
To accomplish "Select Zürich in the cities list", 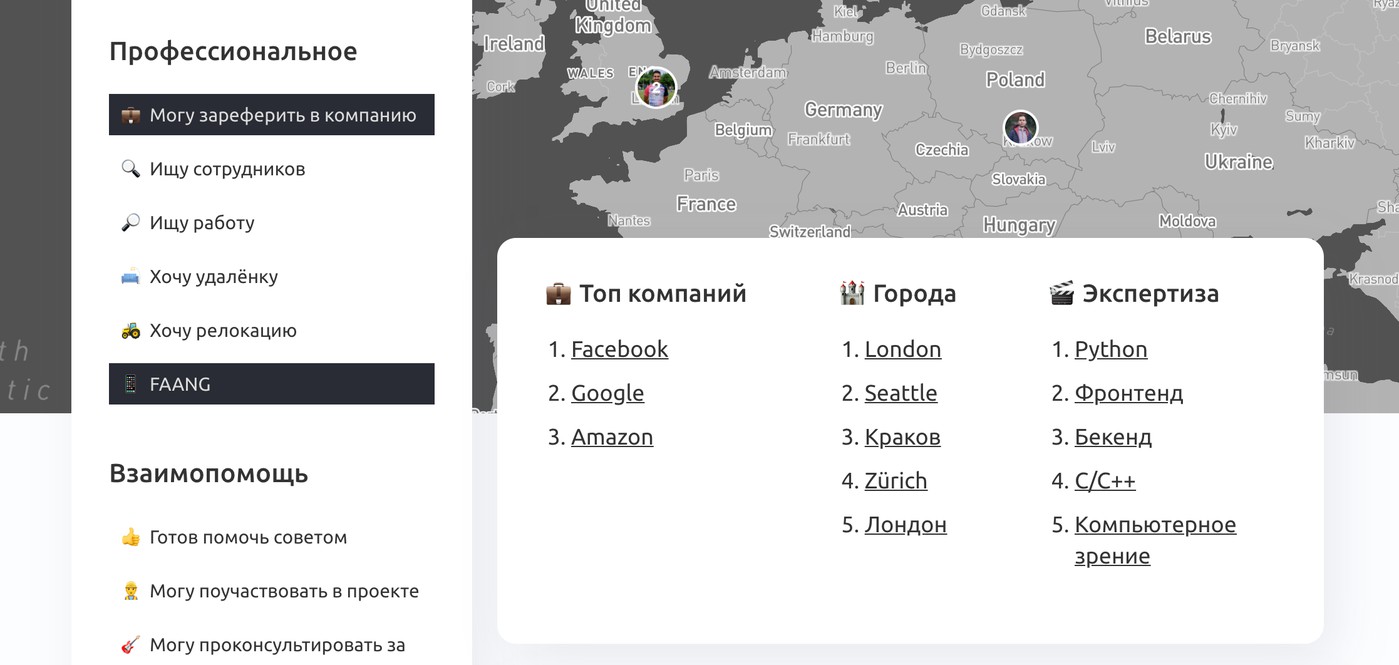I will pyautogui.click(x=895, y=481).
